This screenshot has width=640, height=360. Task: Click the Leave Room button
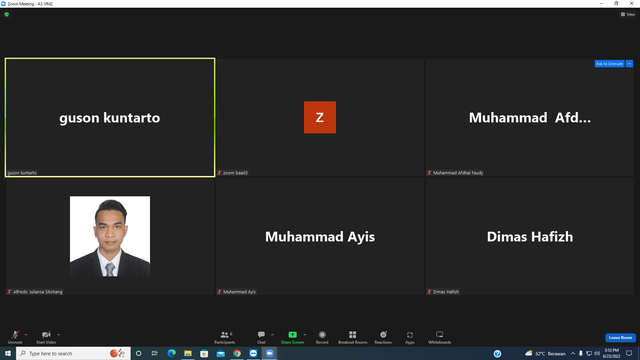click(x=620, y=338)
